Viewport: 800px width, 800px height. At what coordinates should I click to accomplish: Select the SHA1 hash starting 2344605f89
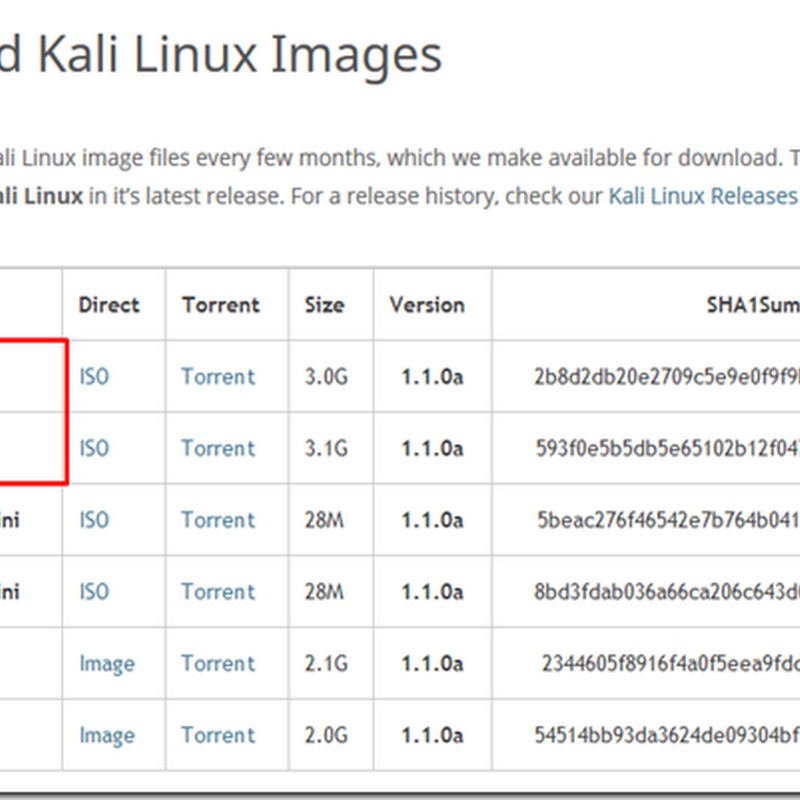coord(670,663)
